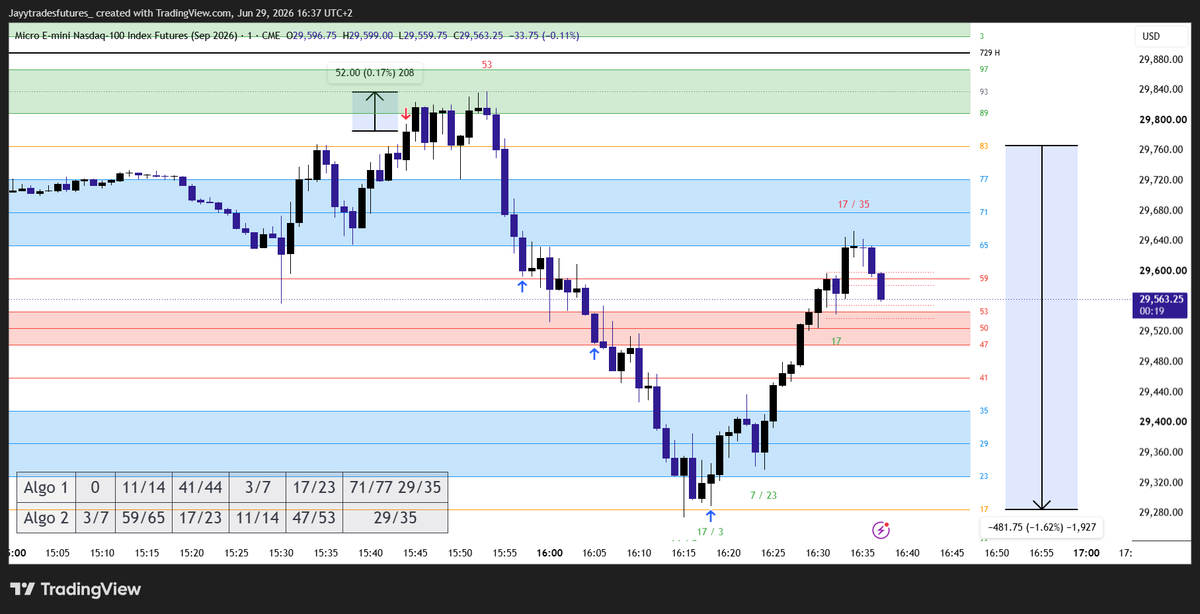The width and height of the screenshot is (1200, 614).
Task: Click the 16:35 time axis label
Action: (x=863, y=552)
